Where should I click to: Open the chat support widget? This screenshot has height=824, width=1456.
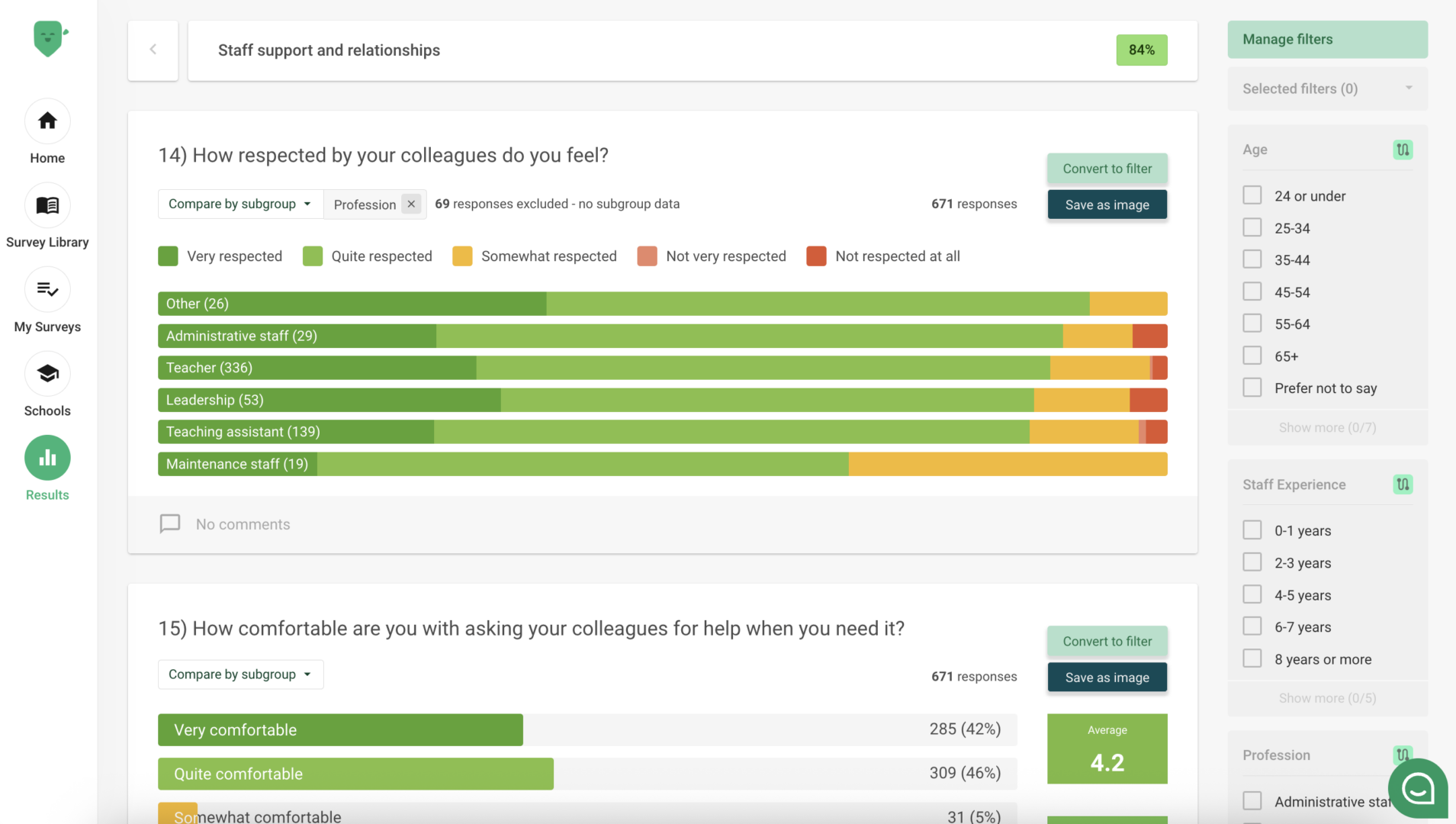[1417, 788]
